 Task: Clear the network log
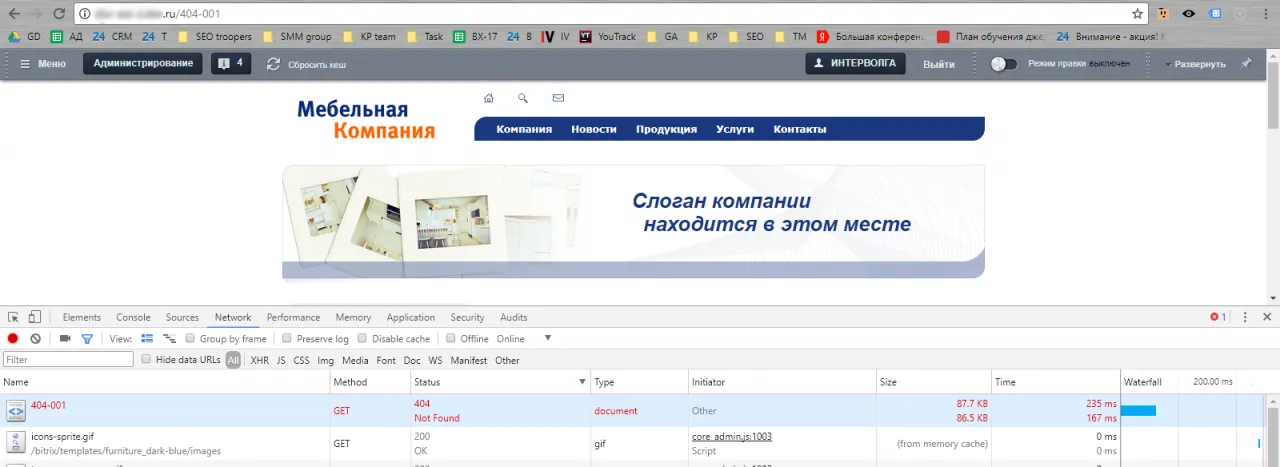[35, 339]
